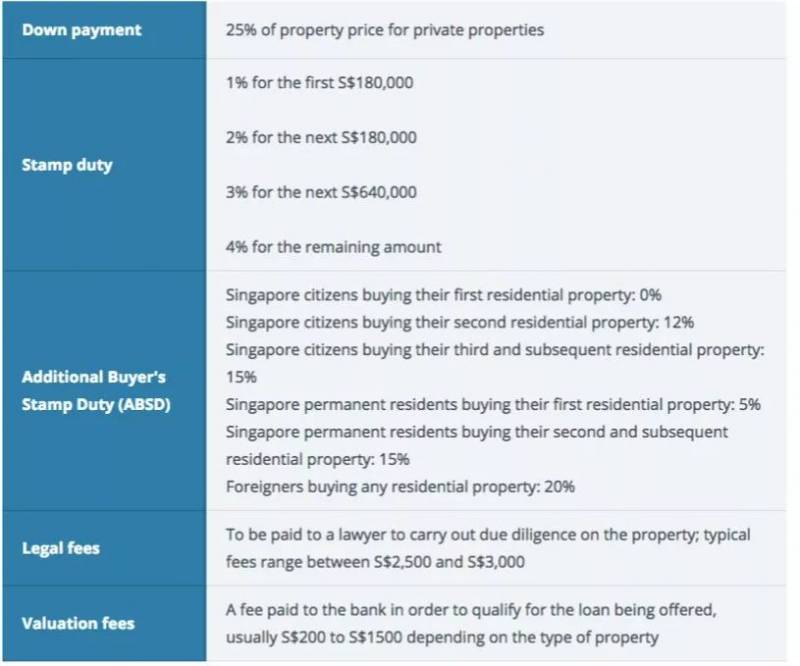
Task: Click the Legal fees row header
Action: [x=61, y=548]
